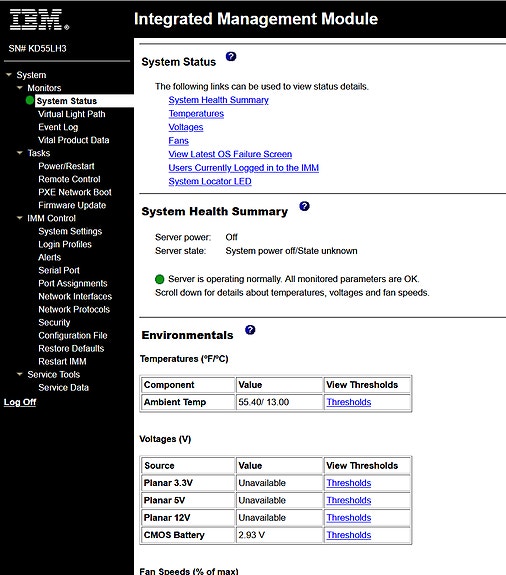Open Thresholds for Planar 5V
506x575 pixels.
pos(349,500)
